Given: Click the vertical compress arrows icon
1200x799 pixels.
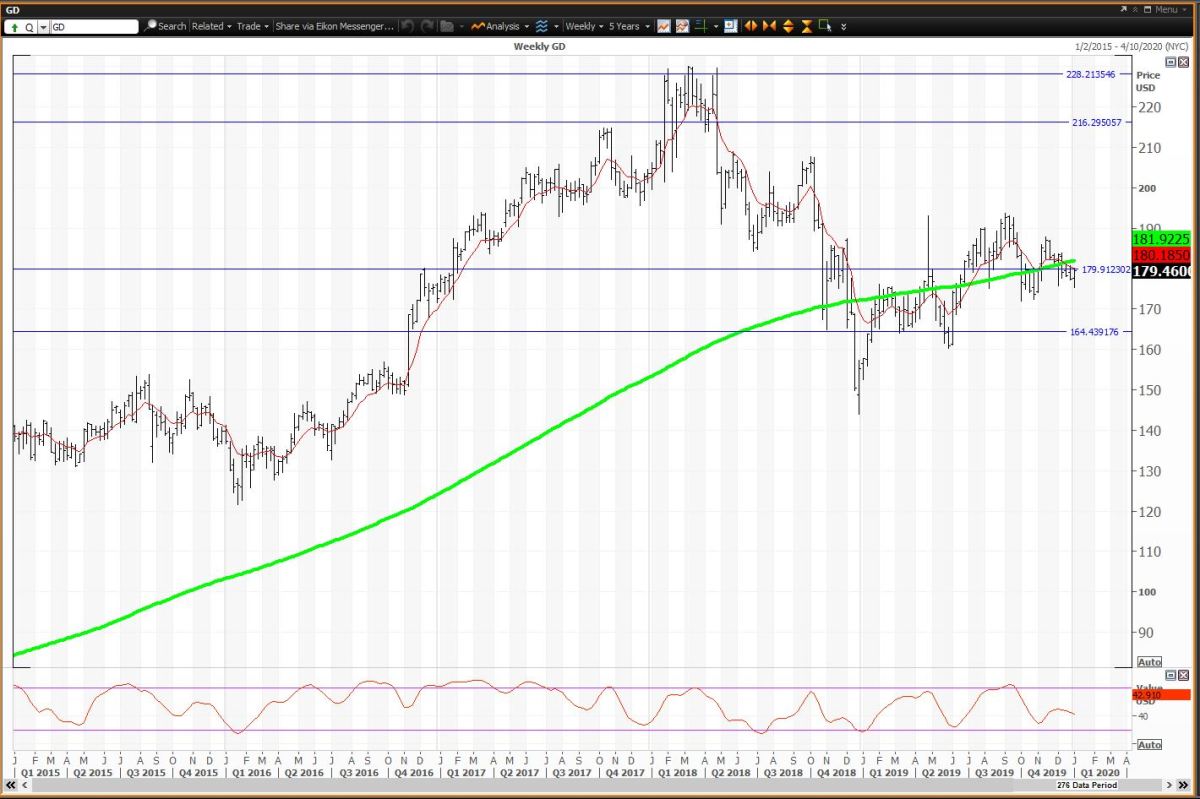Looking at the screenshot, I should point(806,26).
